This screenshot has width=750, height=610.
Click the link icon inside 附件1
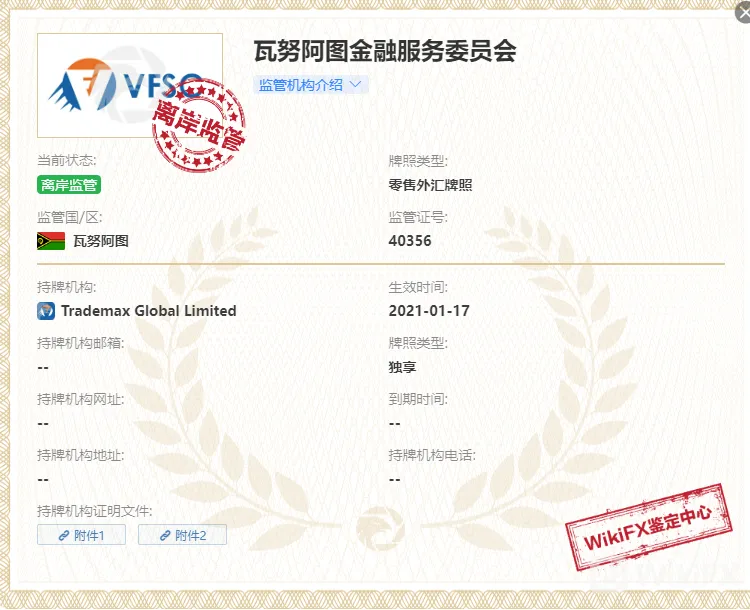pos(64,535)
